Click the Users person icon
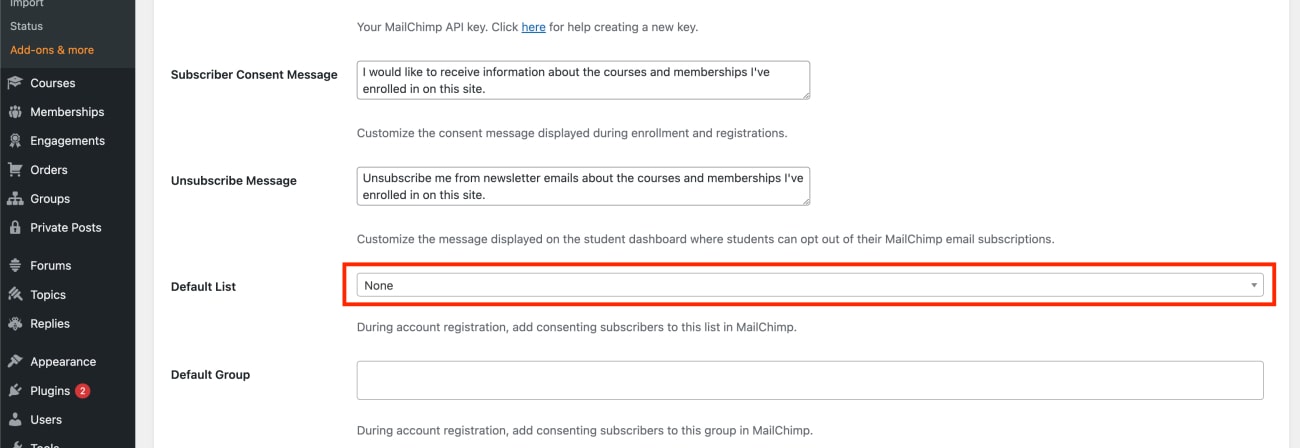Screen dimensions: 1300x448 click(15, 420)
